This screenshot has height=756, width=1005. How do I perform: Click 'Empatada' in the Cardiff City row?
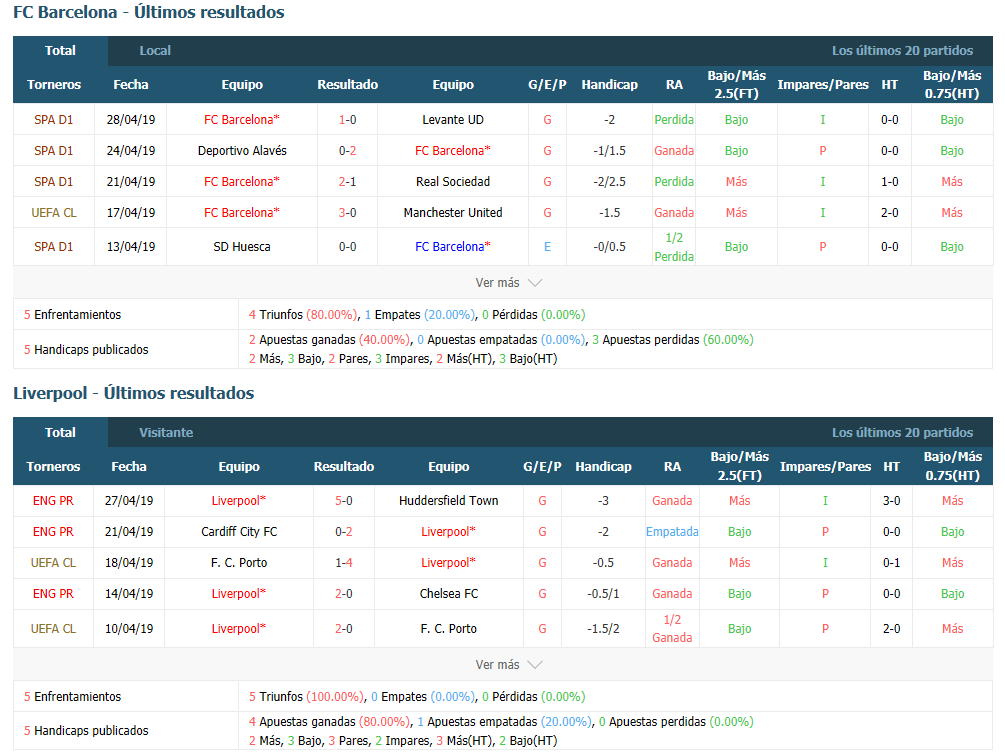click(x=672, y=532)
